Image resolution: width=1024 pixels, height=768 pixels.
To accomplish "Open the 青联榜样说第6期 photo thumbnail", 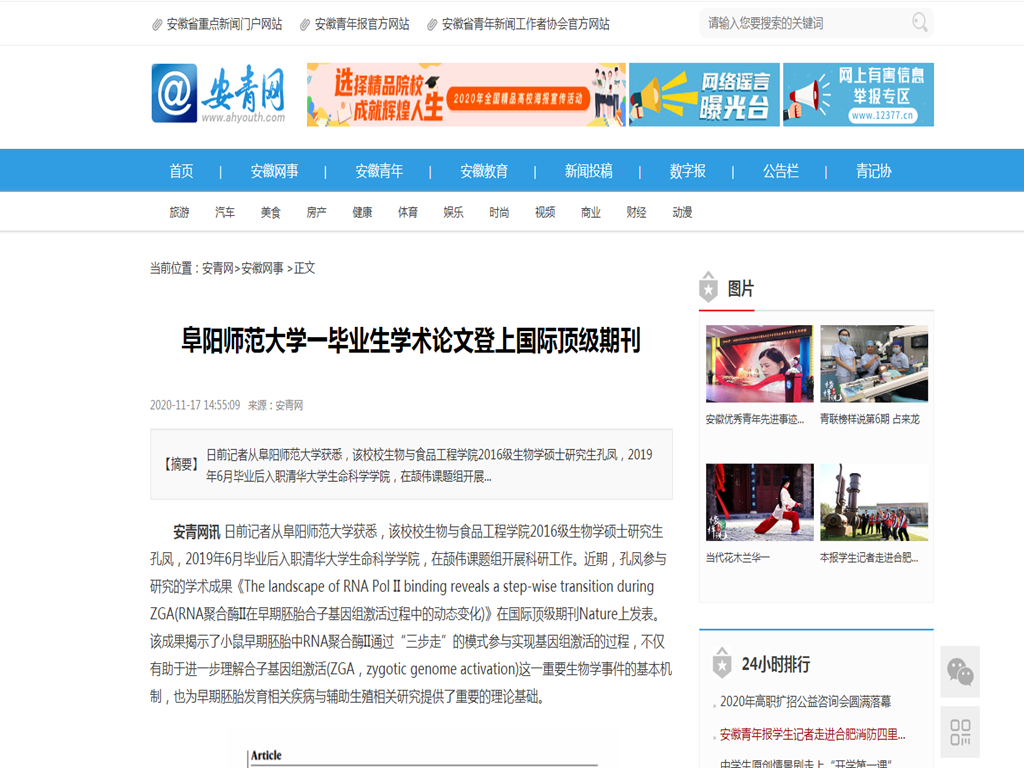I will [x=874, y=364].
